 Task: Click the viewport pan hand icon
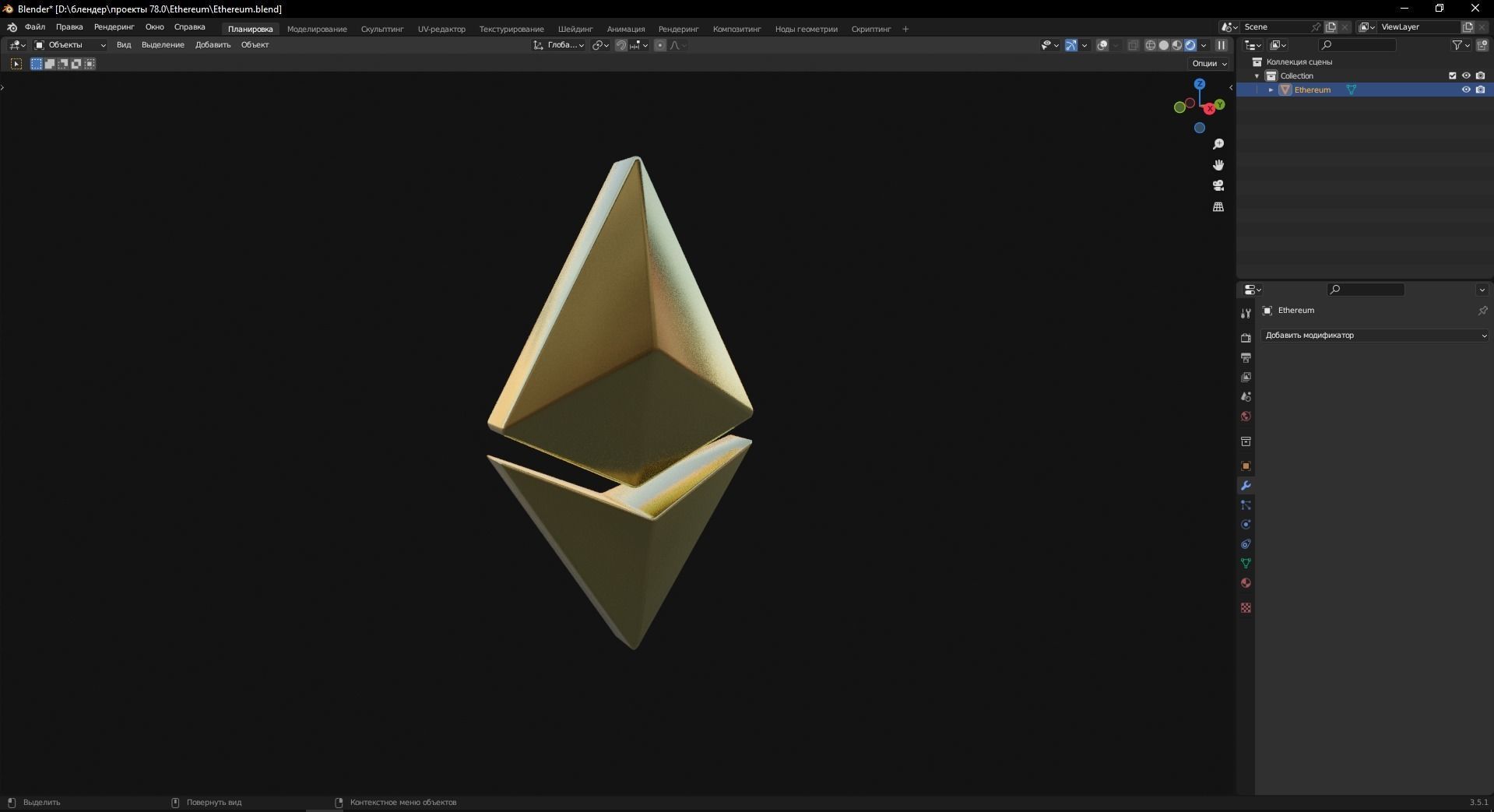point(1218,165)
